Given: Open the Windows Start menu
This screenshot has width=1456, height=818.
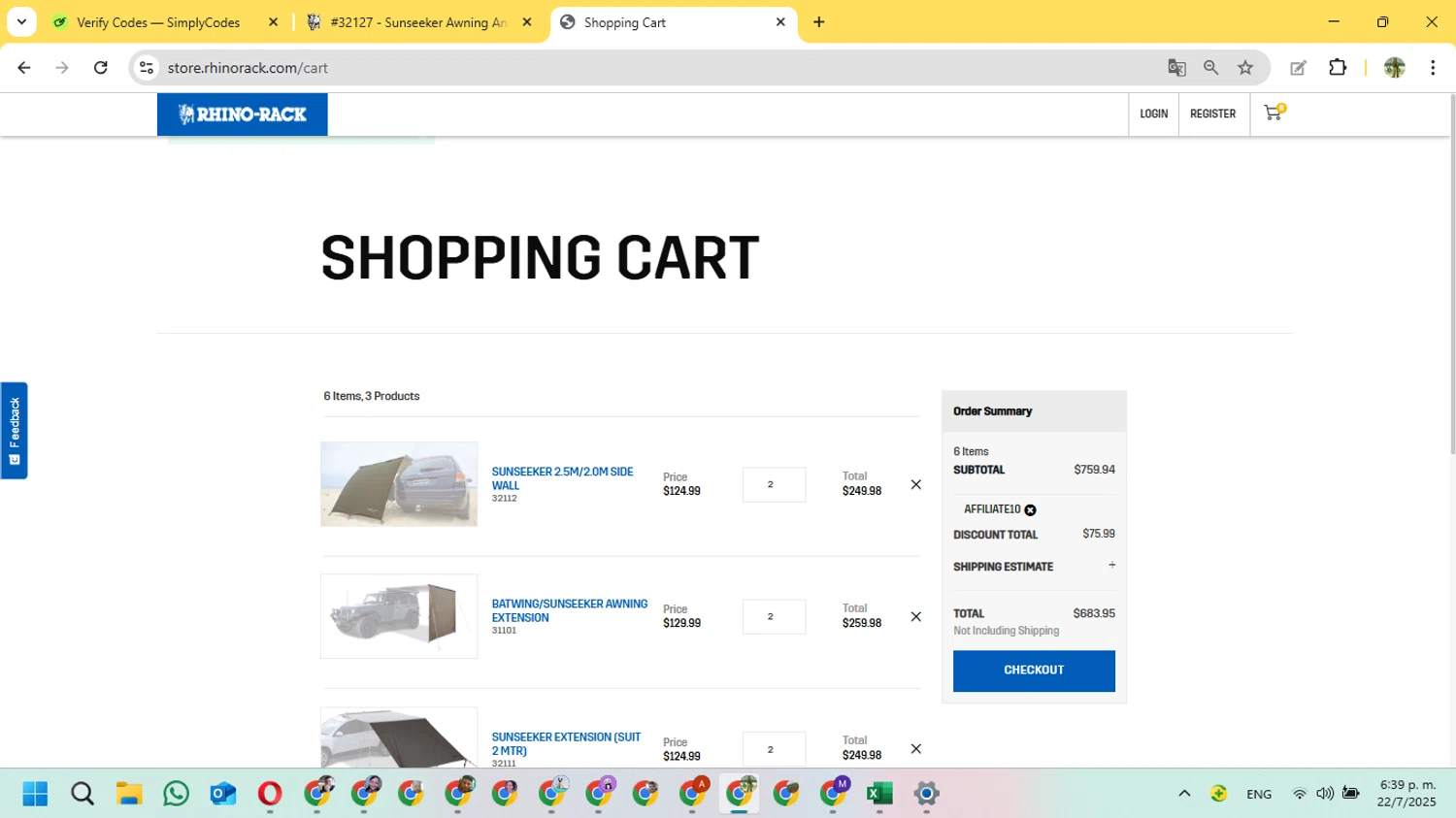Looking at the screenshot, I should tap(35, 794).
